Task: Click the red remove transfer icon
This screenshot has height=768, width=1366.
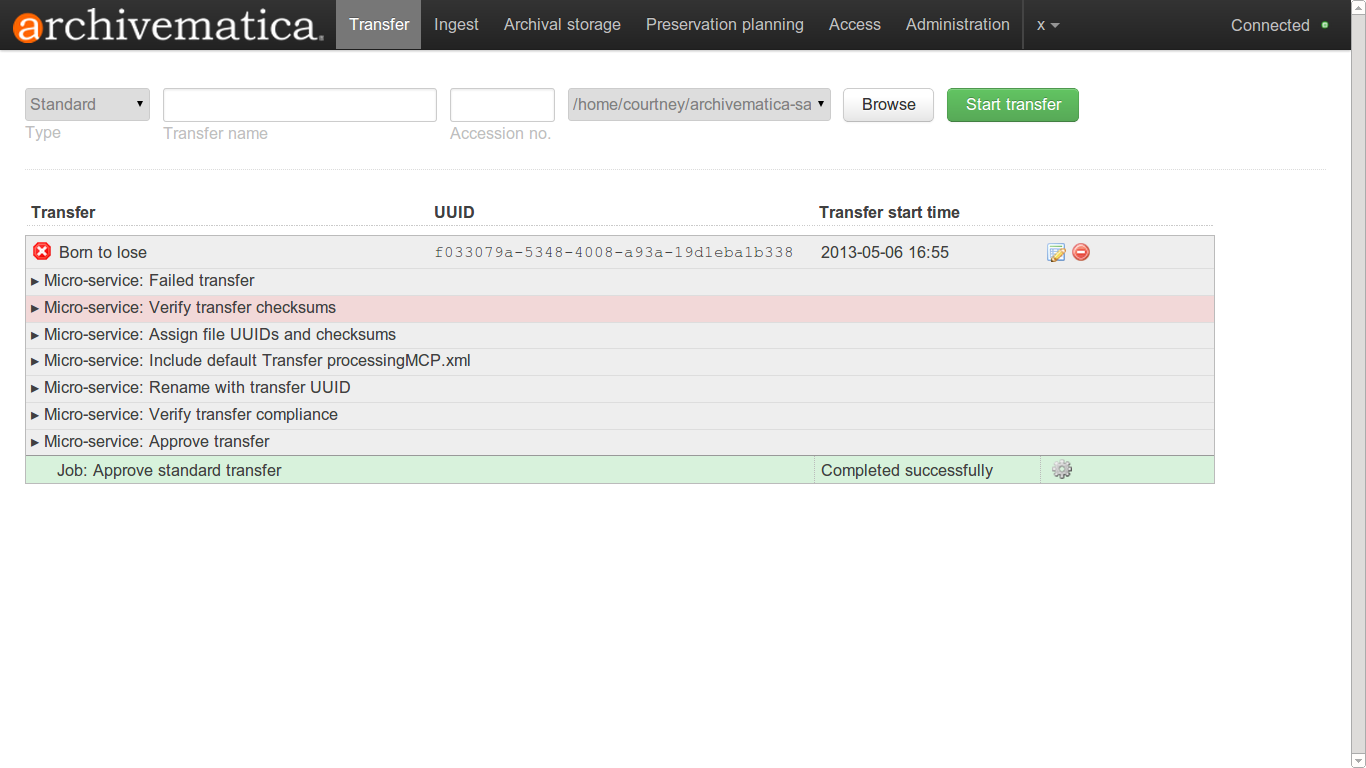Action: (1081, 253)
